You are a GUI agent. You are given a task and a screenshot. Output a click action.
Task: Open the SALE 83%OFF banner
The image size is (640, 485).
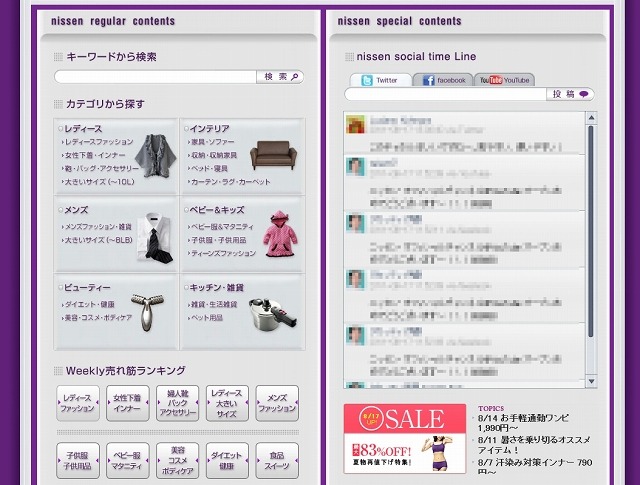pos(405,438)
